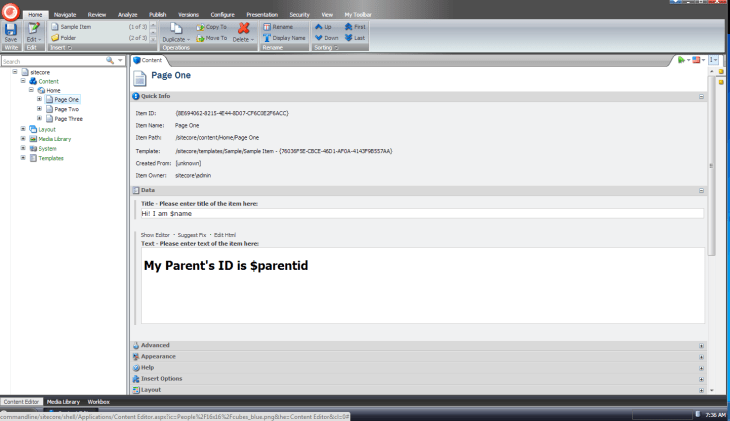This screenshot has width=730, height=421.
Task: Collapse the Quick Info section
Action: pyautogui.click(x=702, y=97)
